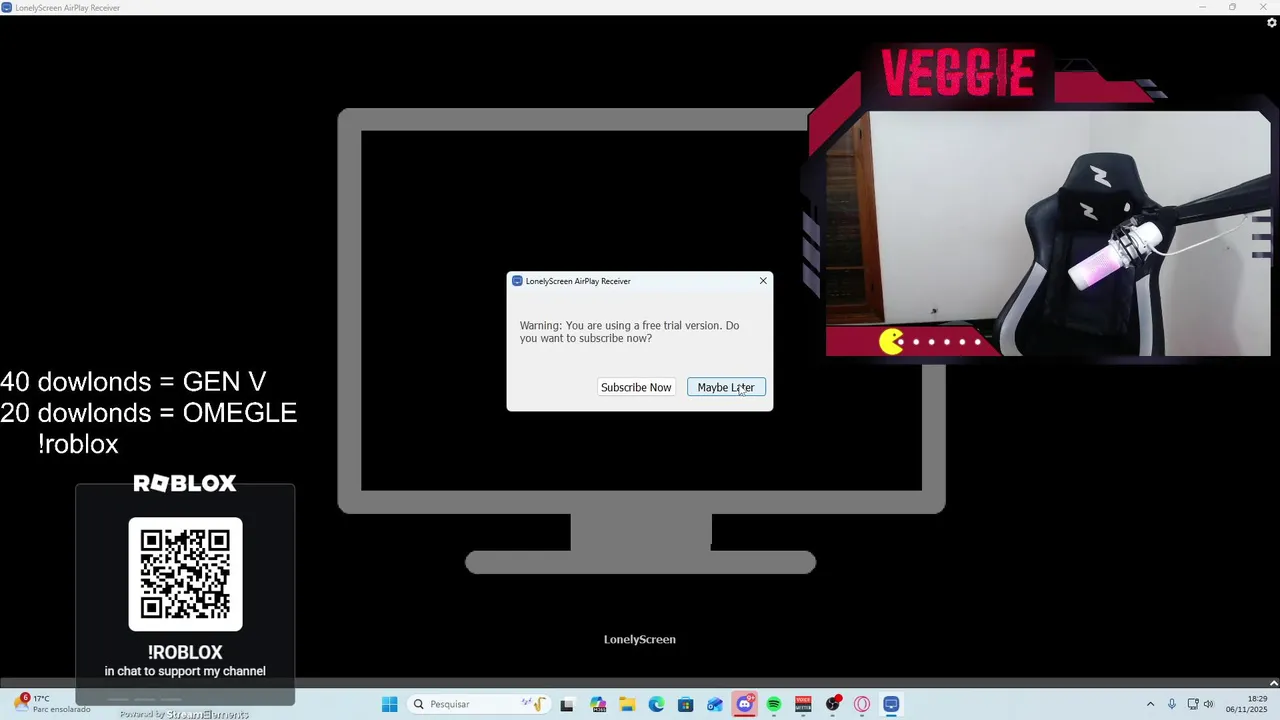Maximize the LonelyScreen AirPlay Receiver window
The image size is (1280, 720).
click(x=1232, y=7)
